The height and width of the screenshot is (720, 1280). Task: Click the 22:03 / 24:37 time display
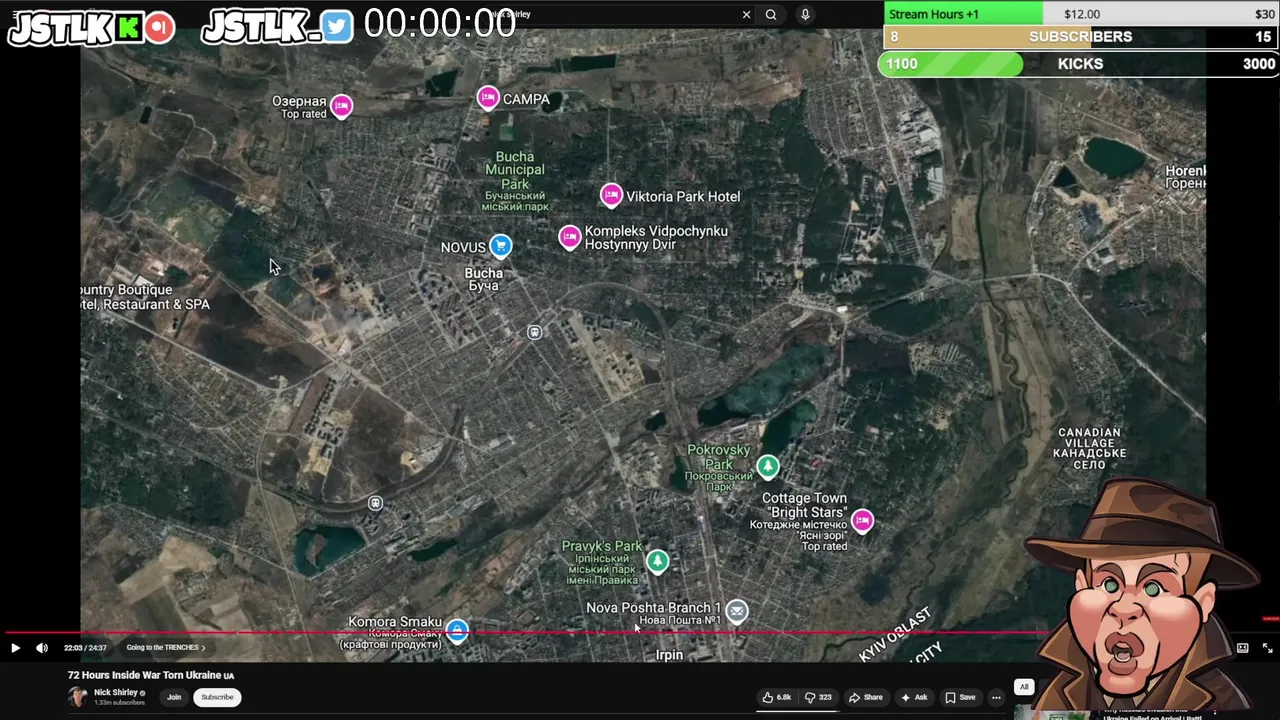point(85,648)
